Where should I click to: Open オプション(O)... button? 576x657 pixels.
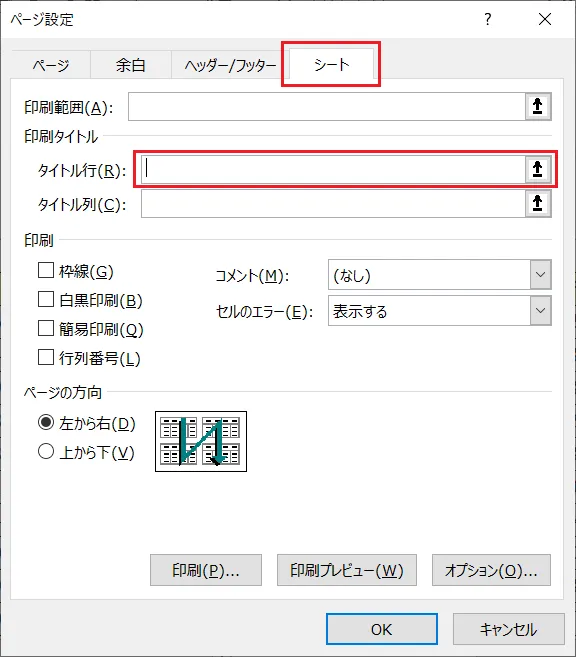point(491,570)
